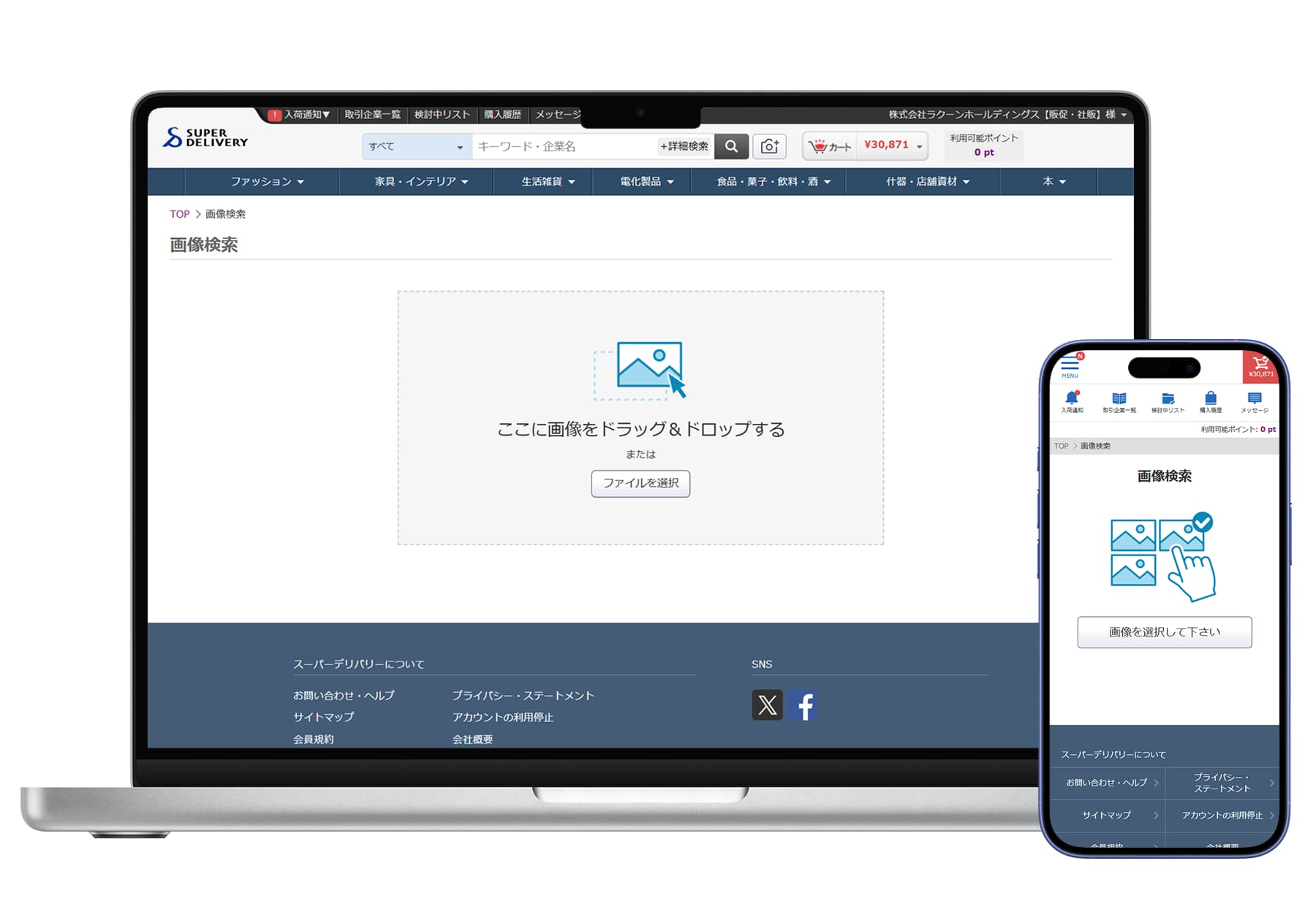
Task: Tap the 購入履歴 bag icon on mobile
Action: click(x=1211, y=399)
